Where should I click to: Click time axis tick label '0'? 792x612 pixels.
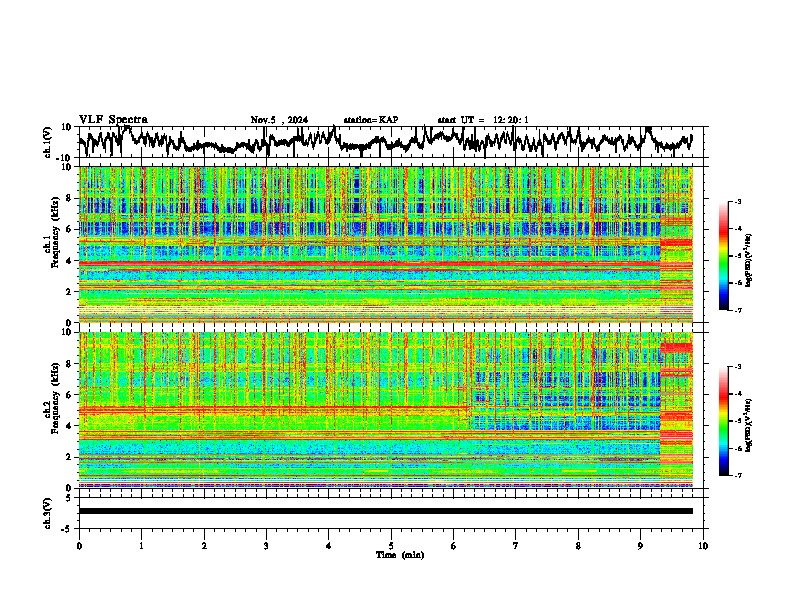pyautogui.click(x=79, y=546)
